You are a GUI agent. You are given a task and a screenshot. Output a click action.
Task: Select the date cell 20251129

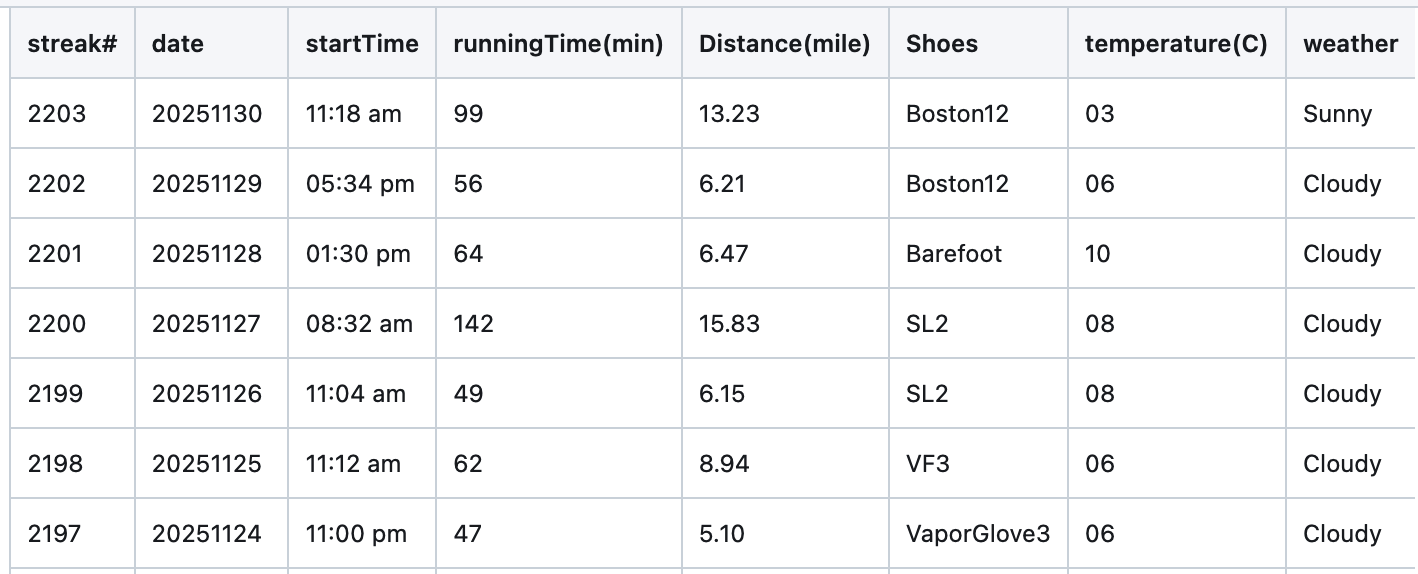(207, 184)
